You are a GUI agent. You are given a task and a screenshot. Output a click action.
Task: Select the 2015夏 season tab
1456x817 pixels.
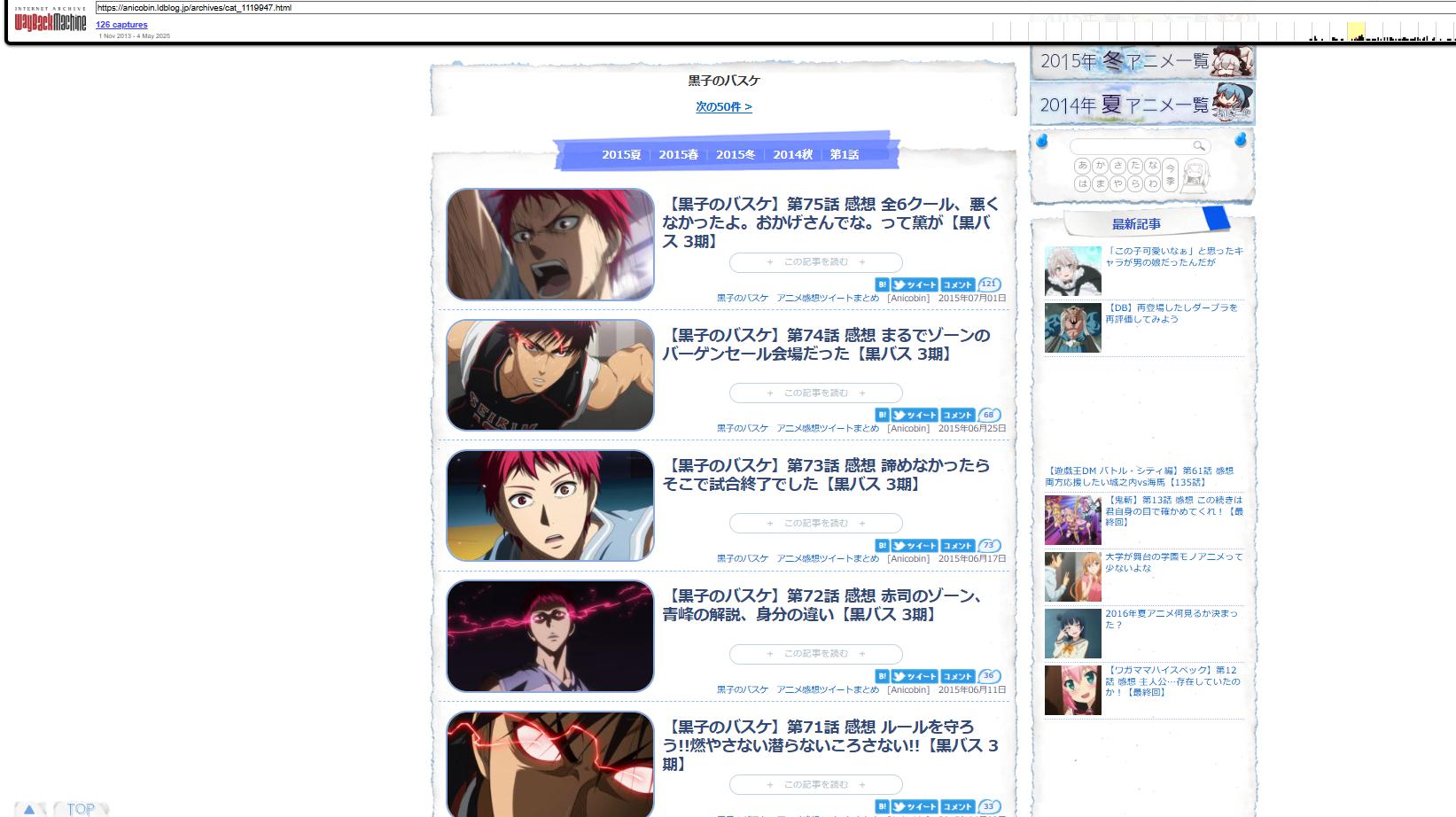621,154
